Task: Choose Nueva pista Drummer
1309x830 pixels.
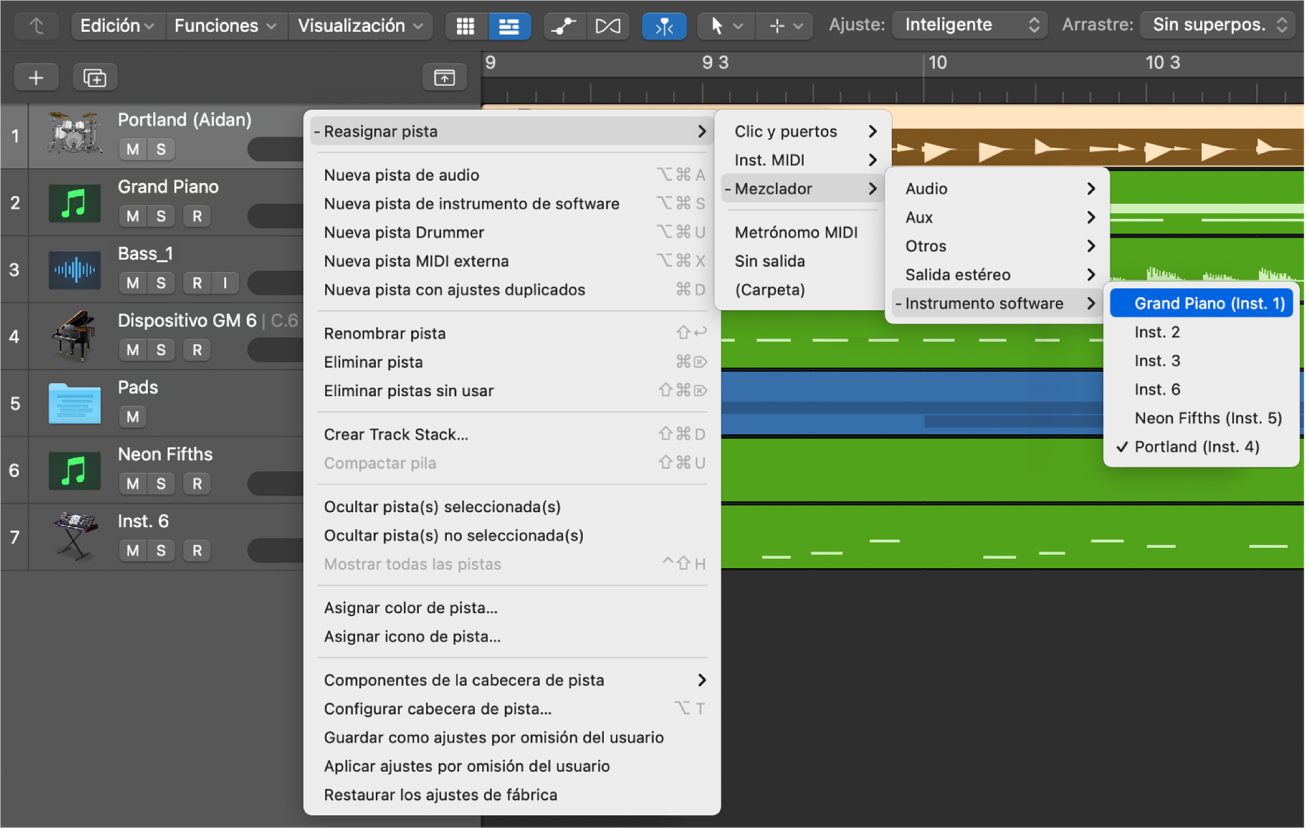Action: (x=512, y=233)
